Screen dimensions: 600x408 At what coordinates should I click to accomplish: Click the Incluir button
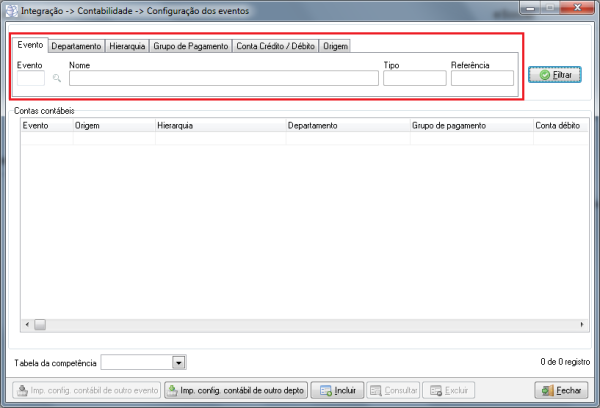pos(336,390)
